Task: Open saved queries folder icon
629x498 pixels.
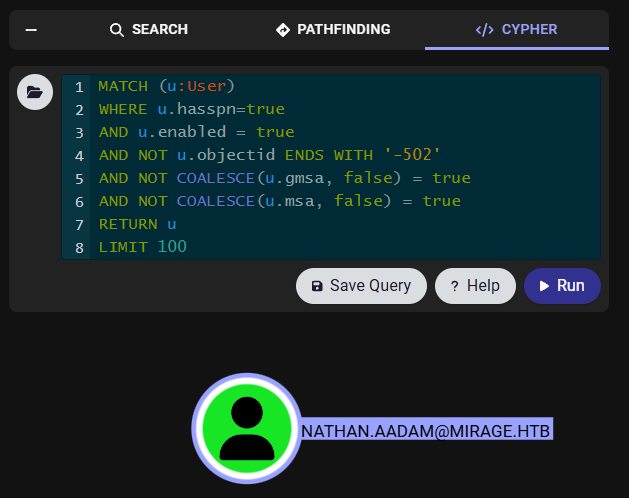Action: coord(35,93)
